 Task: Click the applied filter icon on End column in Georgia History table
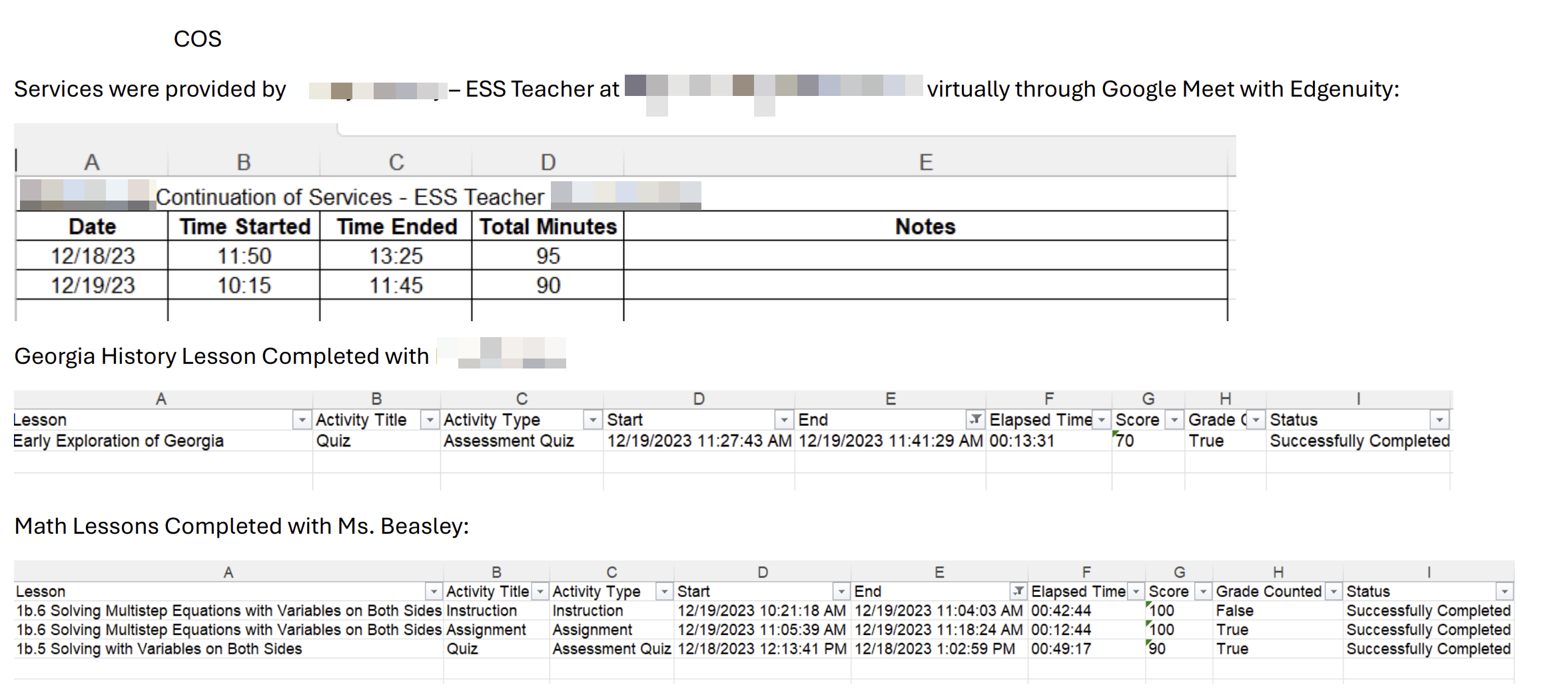click(x=975, y=420)
